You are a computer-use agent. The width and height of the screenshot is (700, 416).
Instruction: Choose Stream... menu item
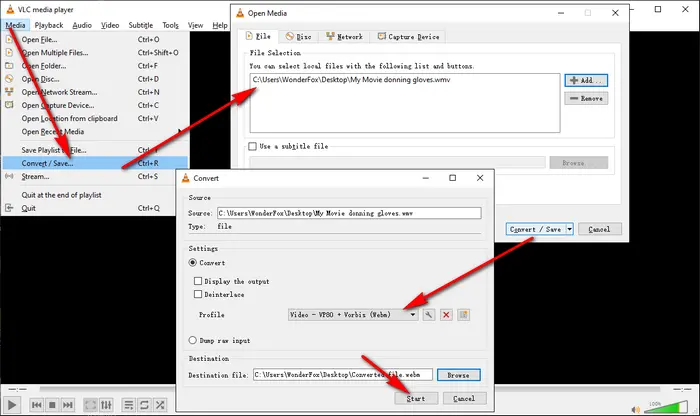click(89, 176)
